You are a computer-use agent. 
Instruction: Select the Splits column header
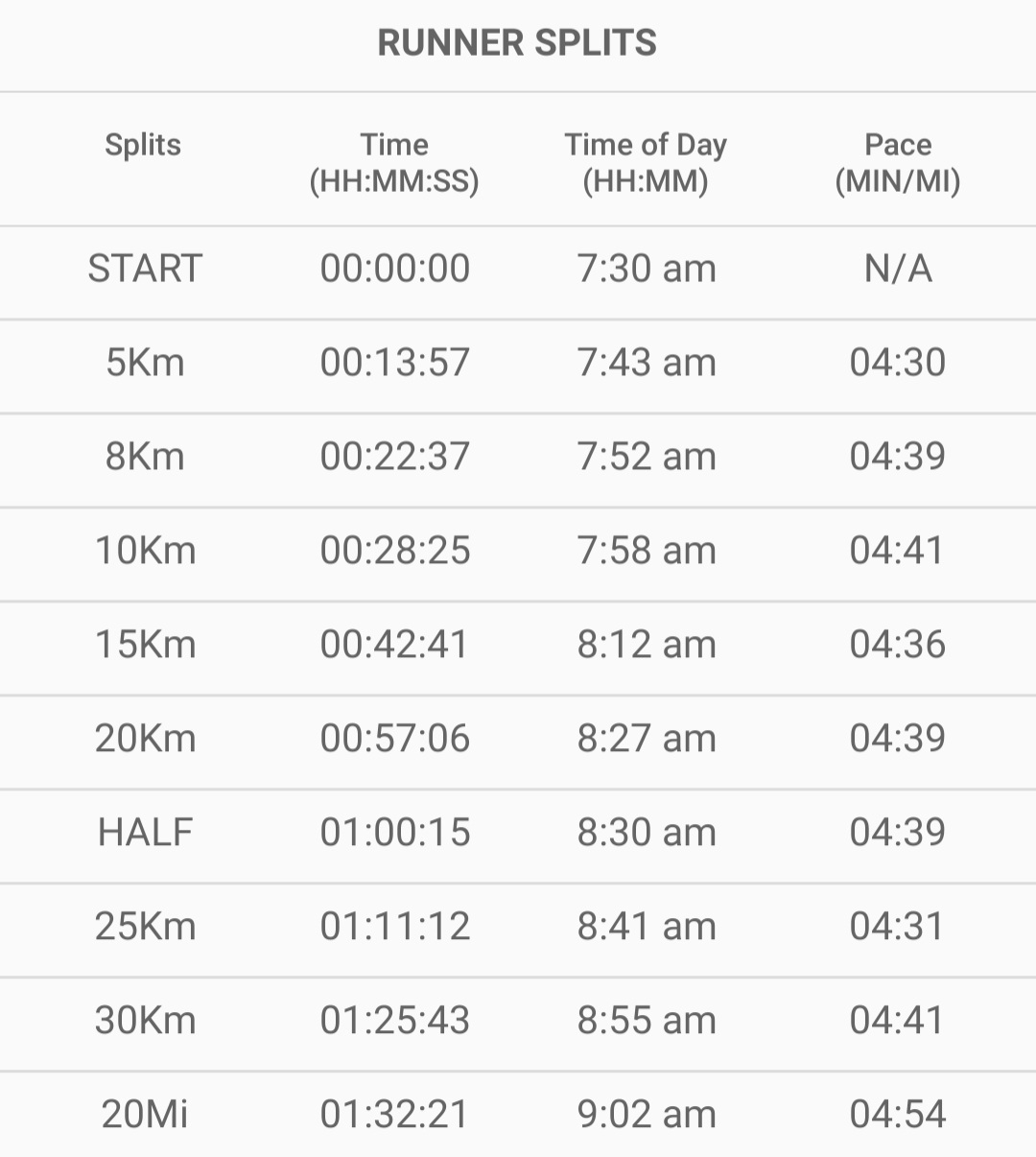tap(143, 145)
